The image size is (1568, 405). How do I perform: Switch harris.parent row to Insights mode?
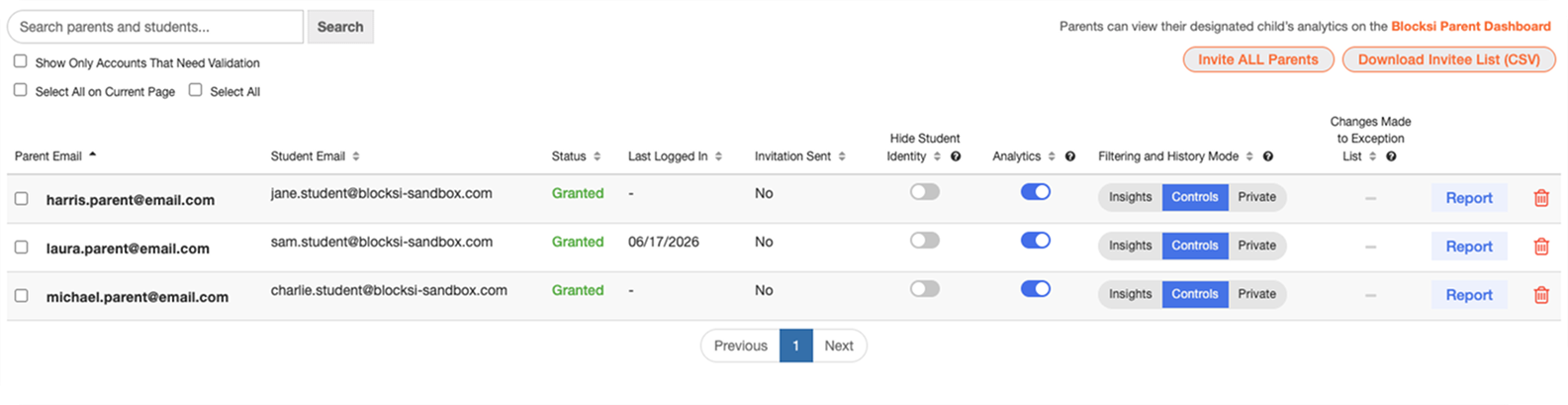1130,197
